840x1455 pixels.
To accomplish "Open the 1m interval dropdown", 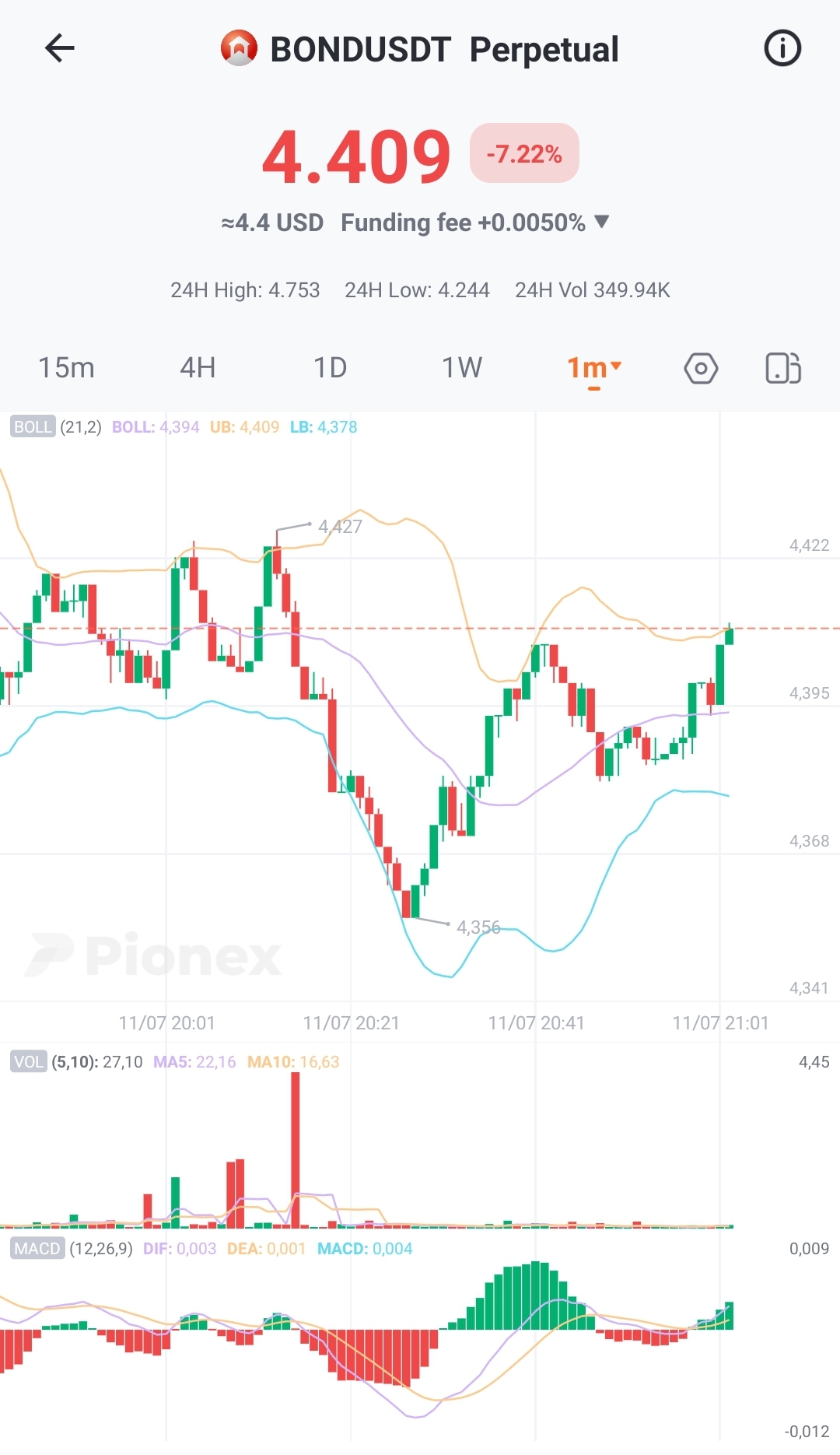I will click(594, 368).
